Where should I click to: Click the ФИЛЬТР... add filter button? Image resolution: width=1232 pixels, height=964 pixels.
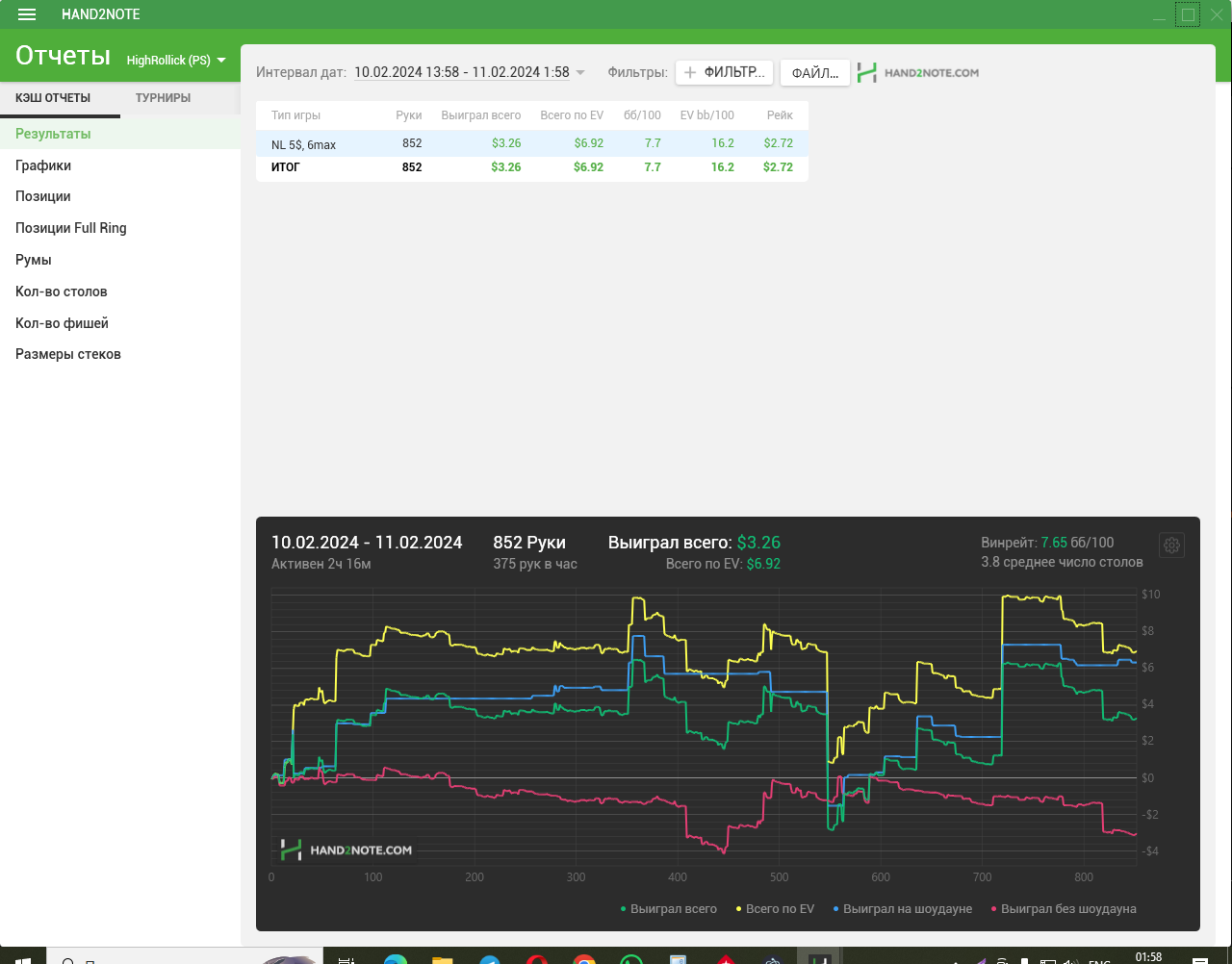coord(724,72)
